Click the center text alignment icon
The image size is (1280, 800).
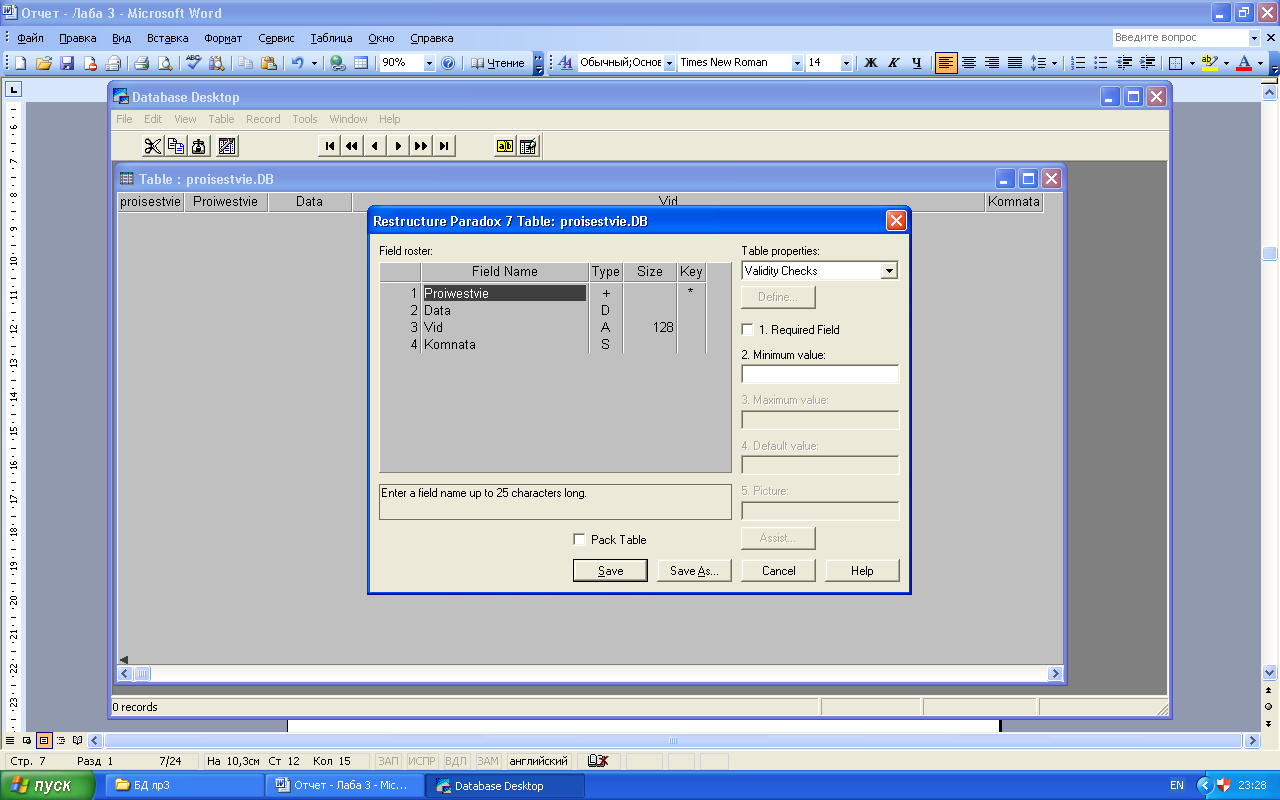point(969,63)
